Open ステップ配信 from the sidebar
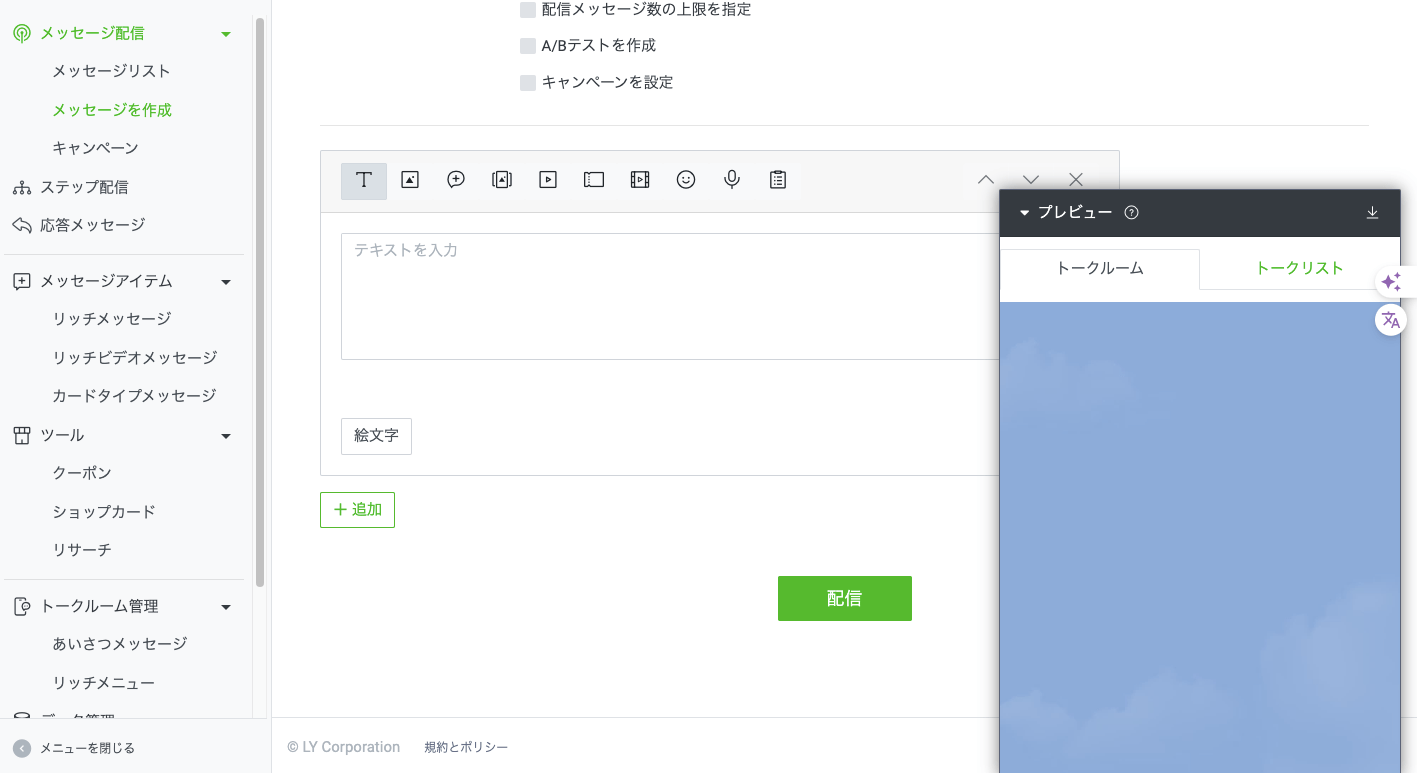Image resolution: width=1417 pixels, height=773 pixels. 84,187
